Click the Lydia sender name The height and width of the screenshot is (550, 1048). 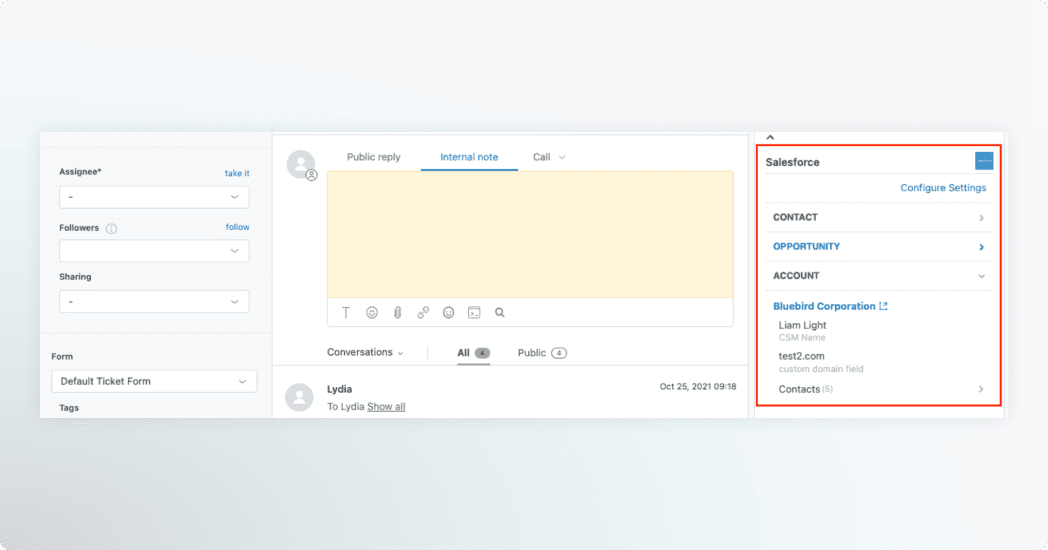coord(340,389)
